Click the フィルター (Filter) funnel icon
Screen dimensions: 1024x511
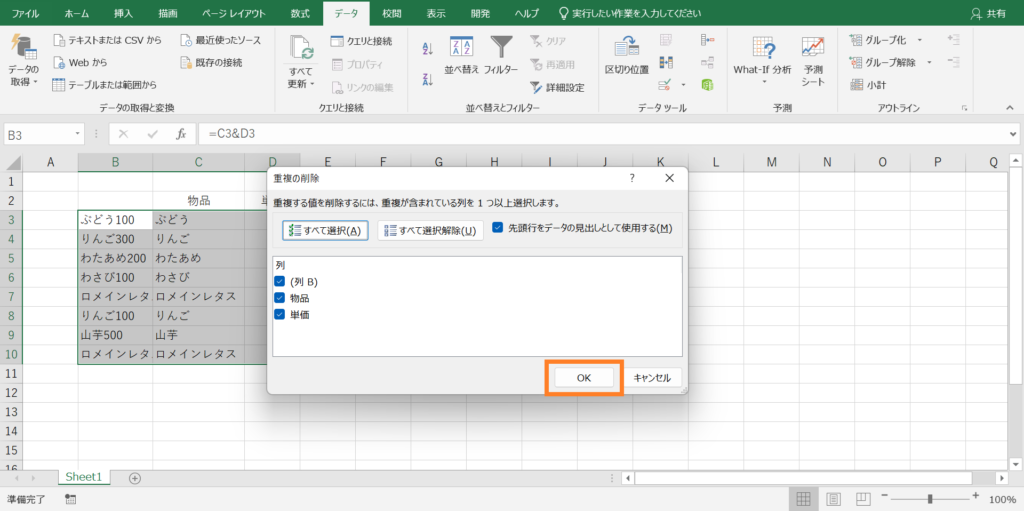(x=501, y=49)
